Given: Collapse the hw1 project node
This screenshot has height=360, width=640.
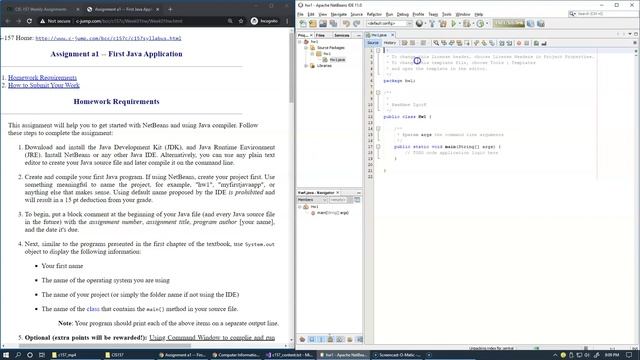Looking at the screenshot, I should click(300, 42).
